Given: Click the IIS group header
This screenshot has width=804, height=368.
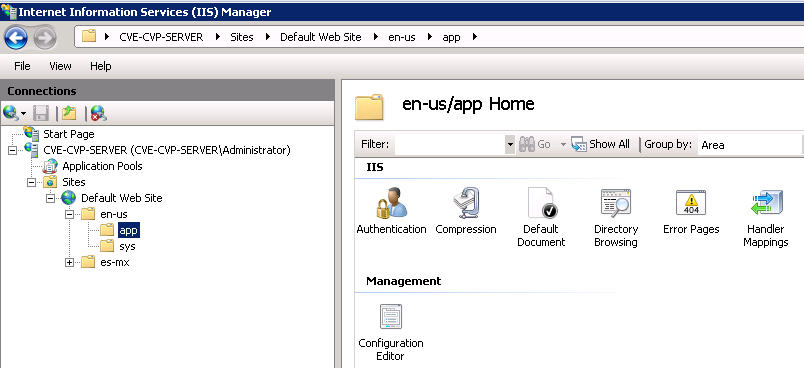Looking at the screenshot, I should [375, 167].
